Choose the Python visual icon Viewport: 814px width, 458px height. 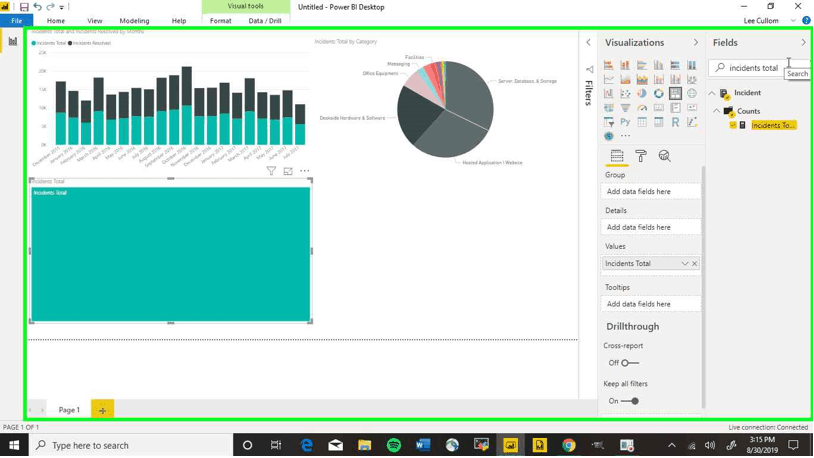coord(625,122)
